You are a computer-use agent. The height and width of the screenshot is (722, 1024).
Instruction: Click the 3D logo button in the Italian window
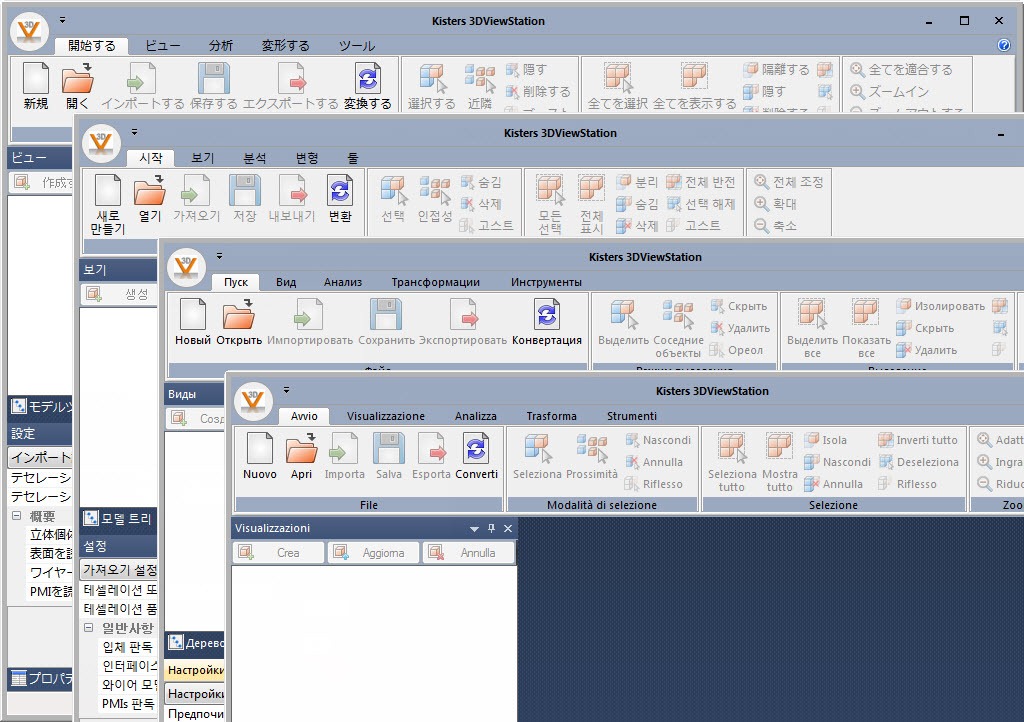253,400
